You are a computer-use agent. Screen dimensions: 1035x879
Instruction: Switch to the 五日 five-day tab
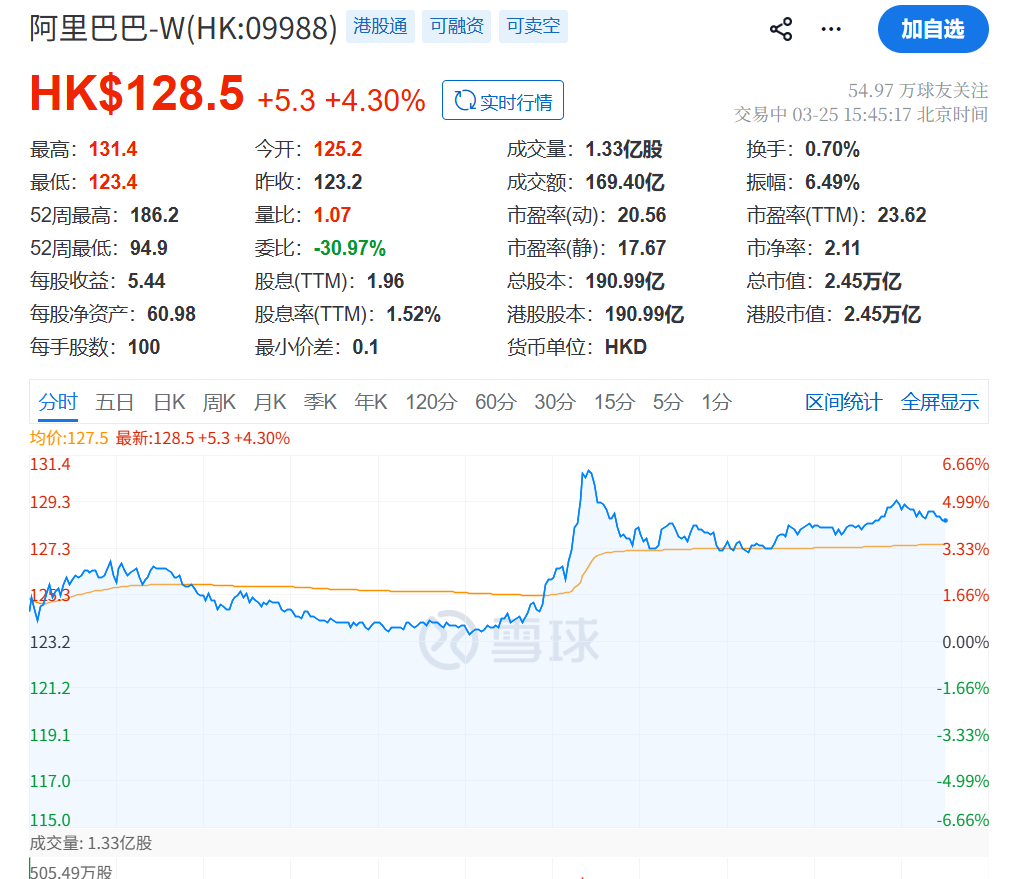coord(114,400)
